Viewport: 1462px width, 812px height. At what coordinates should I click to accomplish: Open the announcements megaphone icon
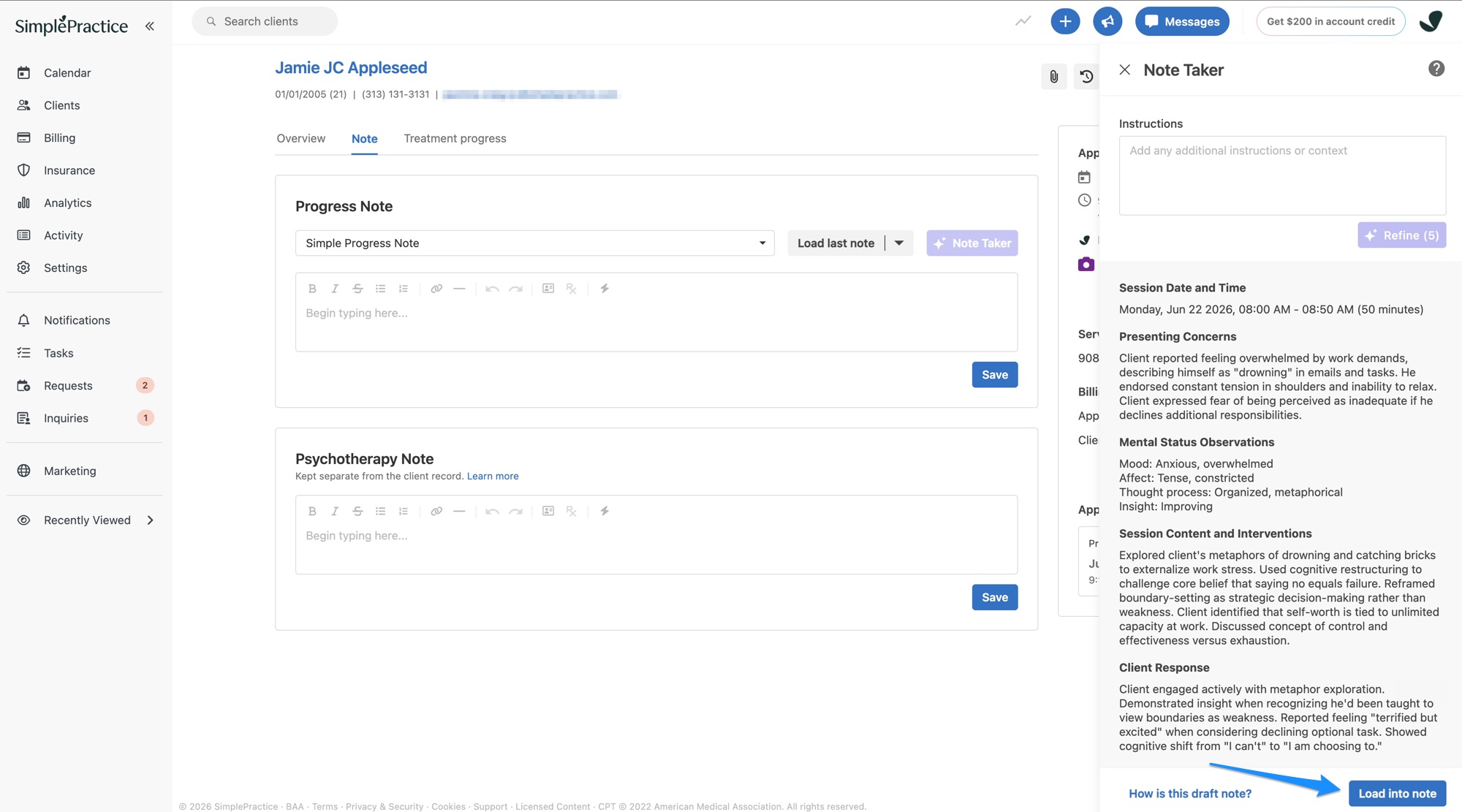[x=1107, y=21]
